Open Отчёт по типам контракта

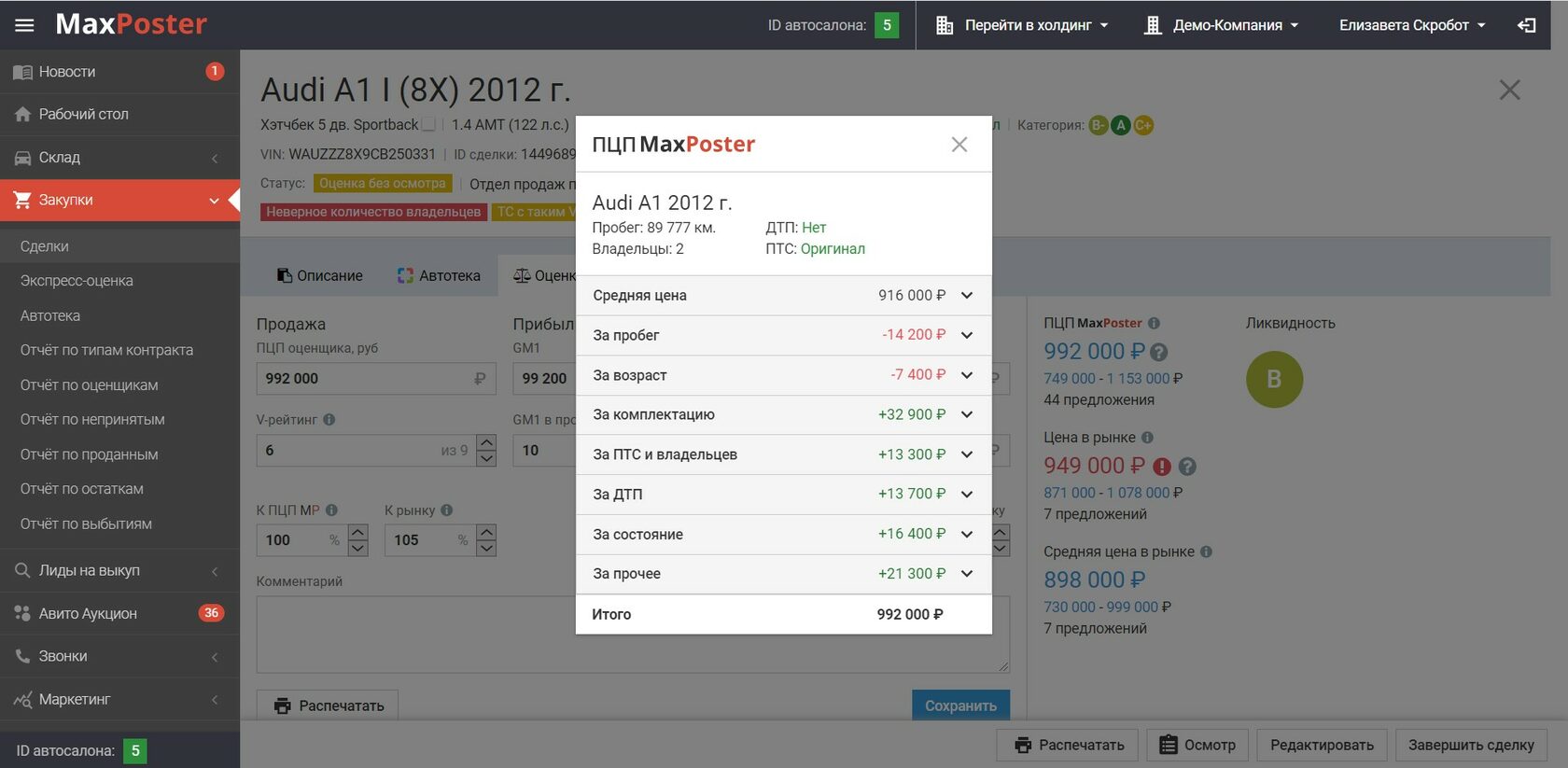tap(107, 350)
